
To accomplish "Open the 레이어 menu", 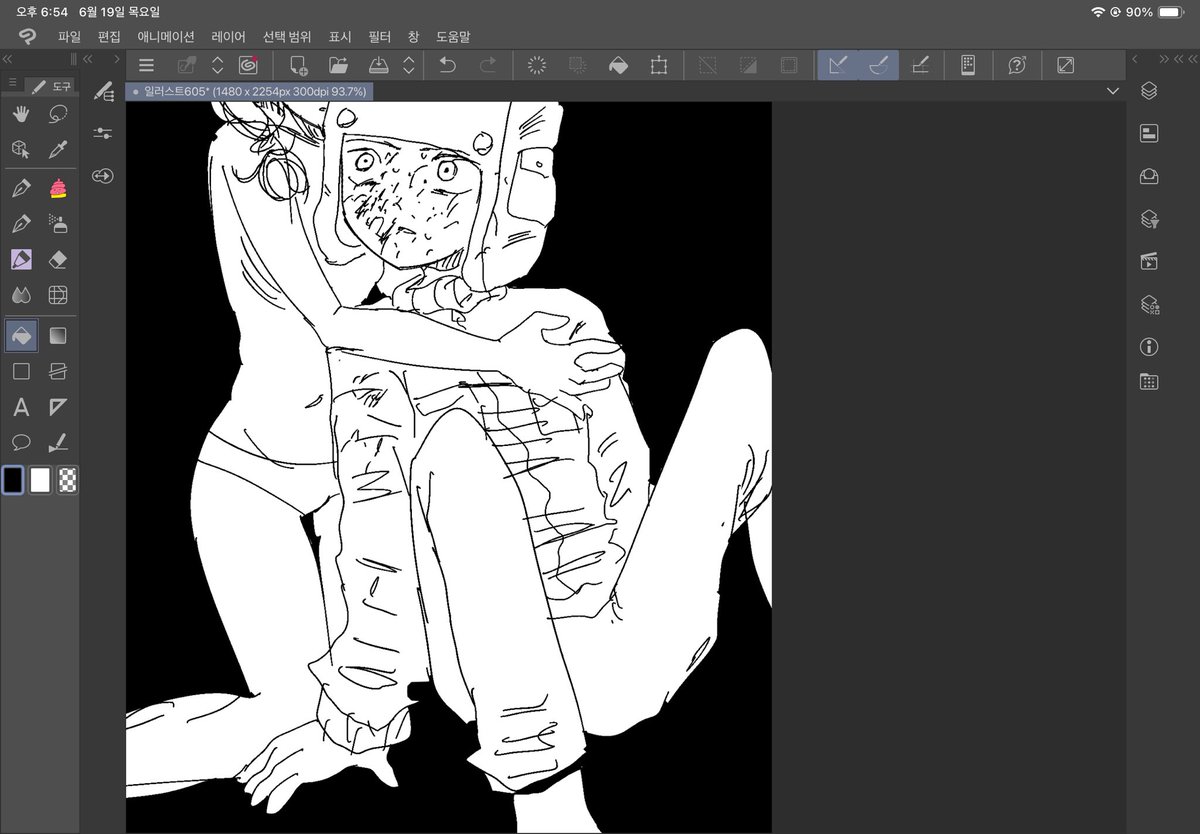I will (229, 37).
